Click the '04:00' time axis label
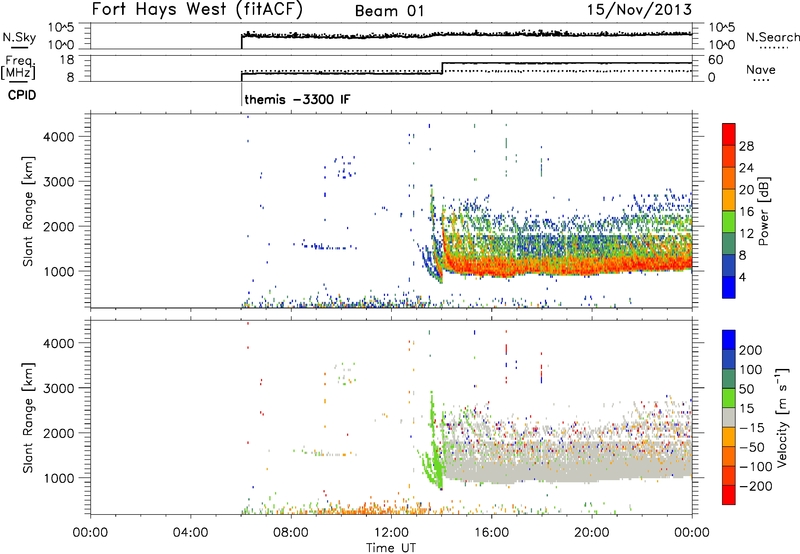800x554 pixels. coord(191,533)
